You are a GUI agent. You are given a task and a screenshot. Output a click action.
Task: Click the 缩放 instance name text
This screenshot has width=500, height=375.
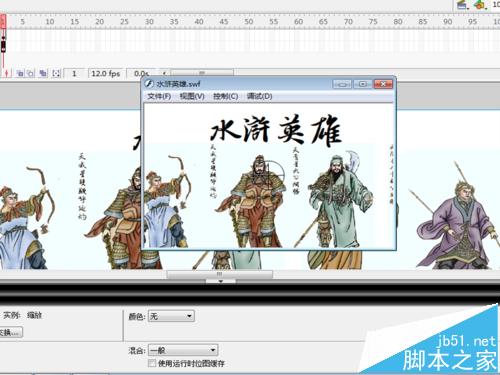coord(34,315)
